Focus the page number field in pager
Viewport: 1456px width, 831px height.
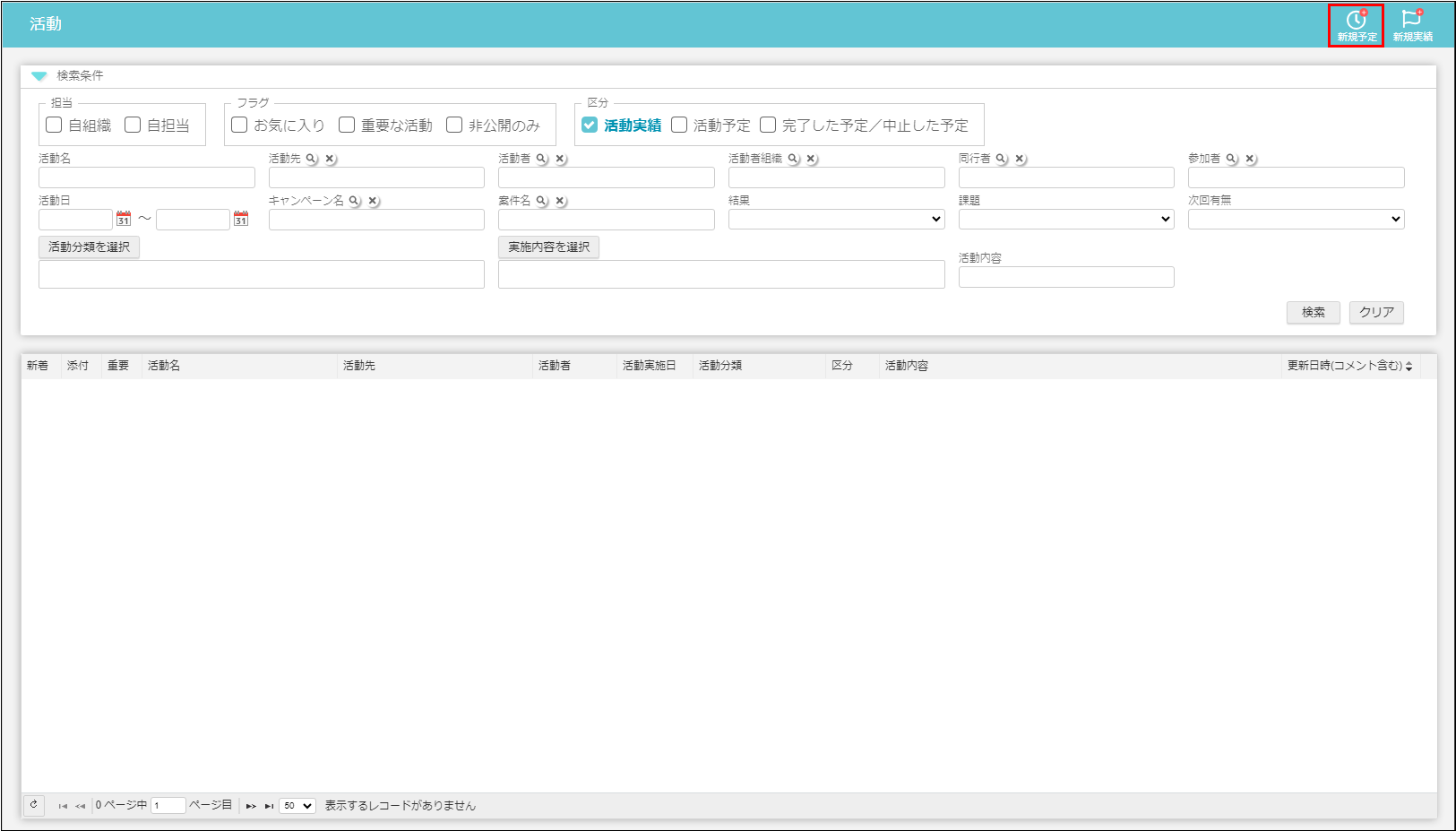tap(168, 806)
